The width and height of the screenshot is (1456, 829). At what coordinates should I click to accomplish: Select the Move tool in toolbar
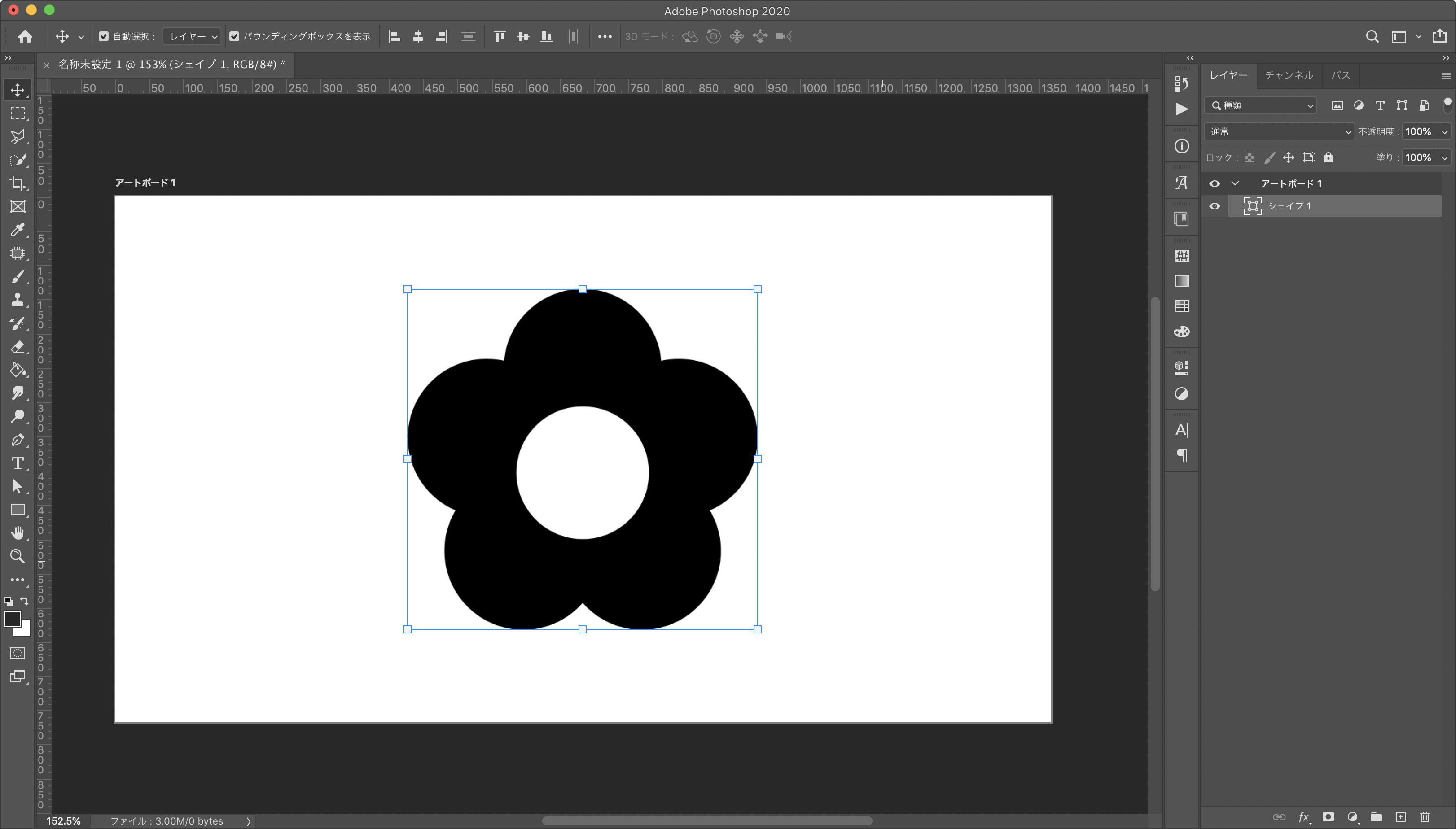17,90
